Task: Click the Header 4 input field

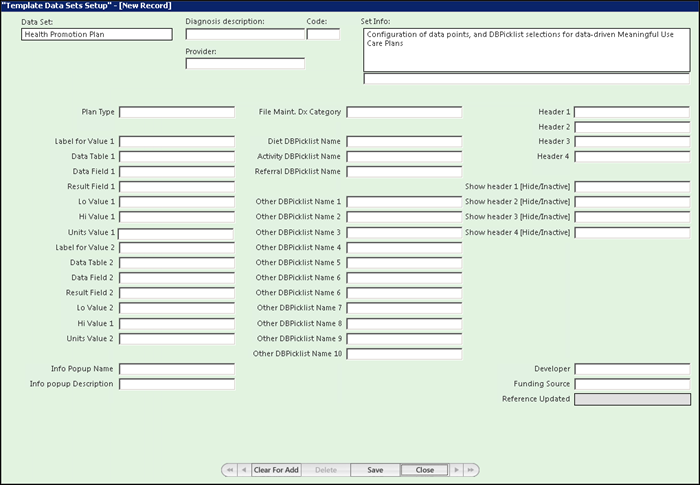Action: tap(632, 157)
